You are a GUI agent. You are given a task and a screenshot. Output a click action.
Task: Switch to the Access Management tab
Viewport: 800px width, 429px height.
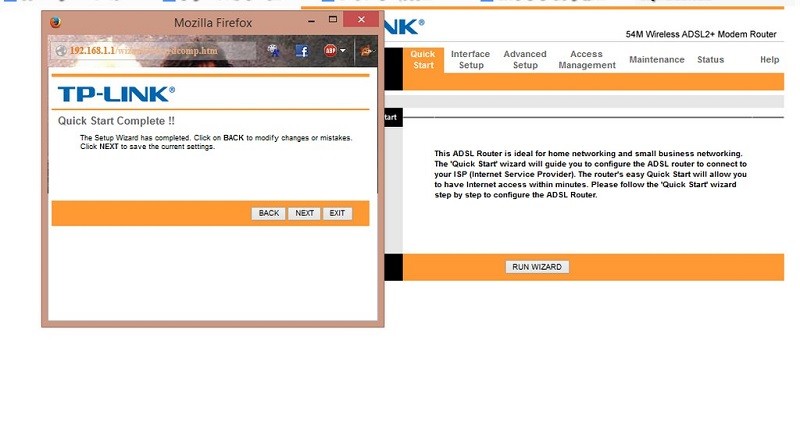(x=587, y=60)
